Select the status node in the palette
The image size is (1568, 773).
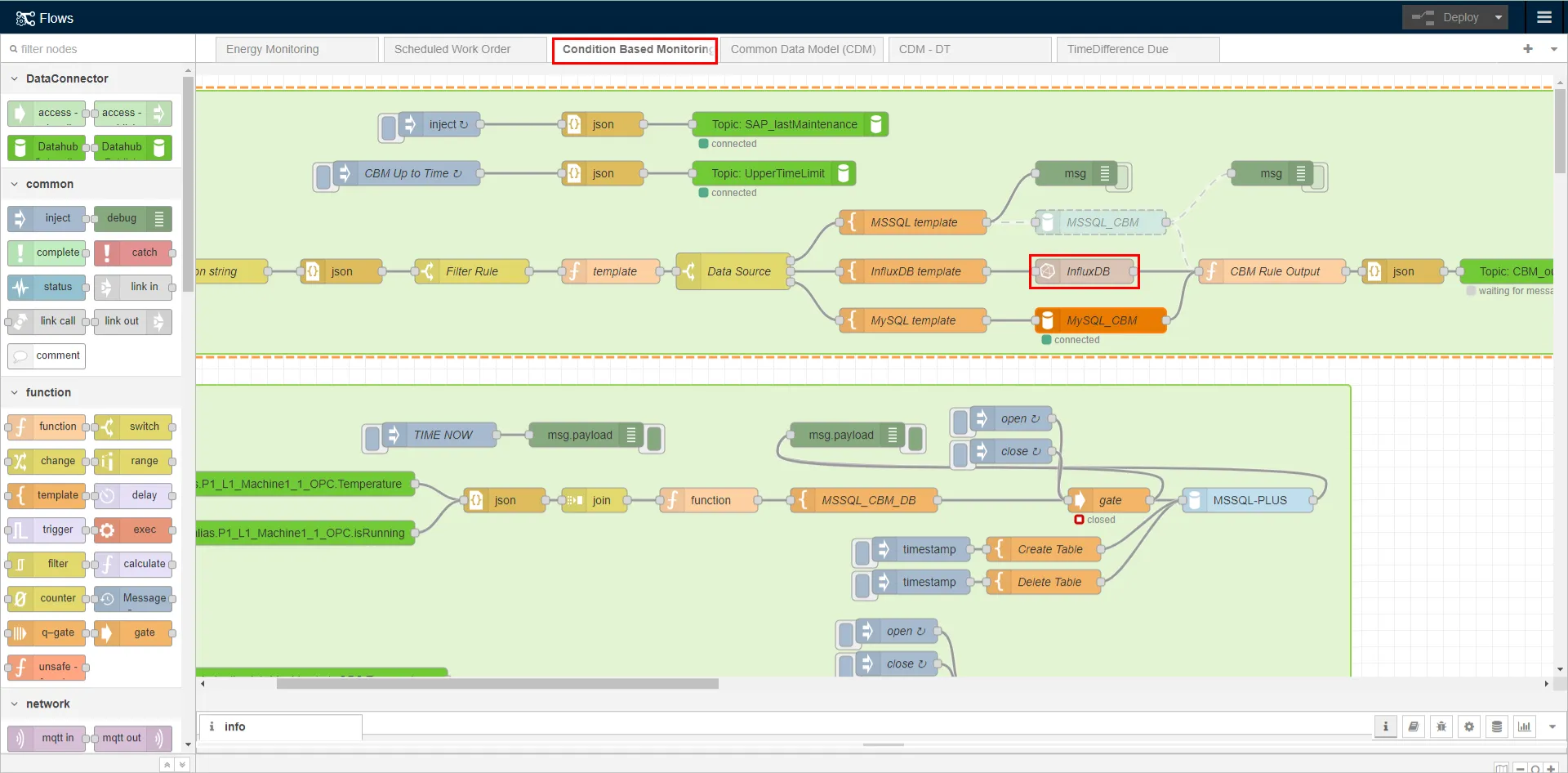tap(47, 287)
